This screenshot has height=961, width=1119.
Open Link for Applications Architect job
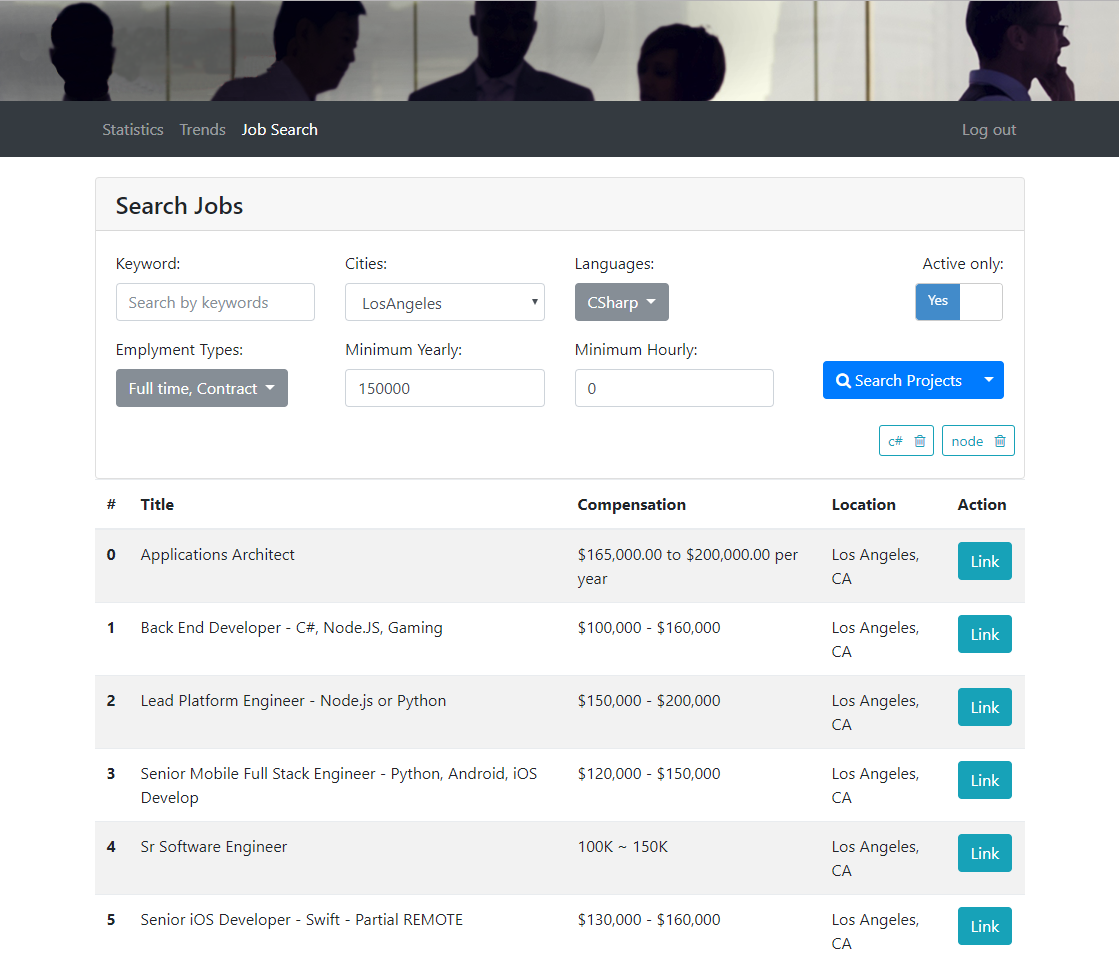(984, 561)
